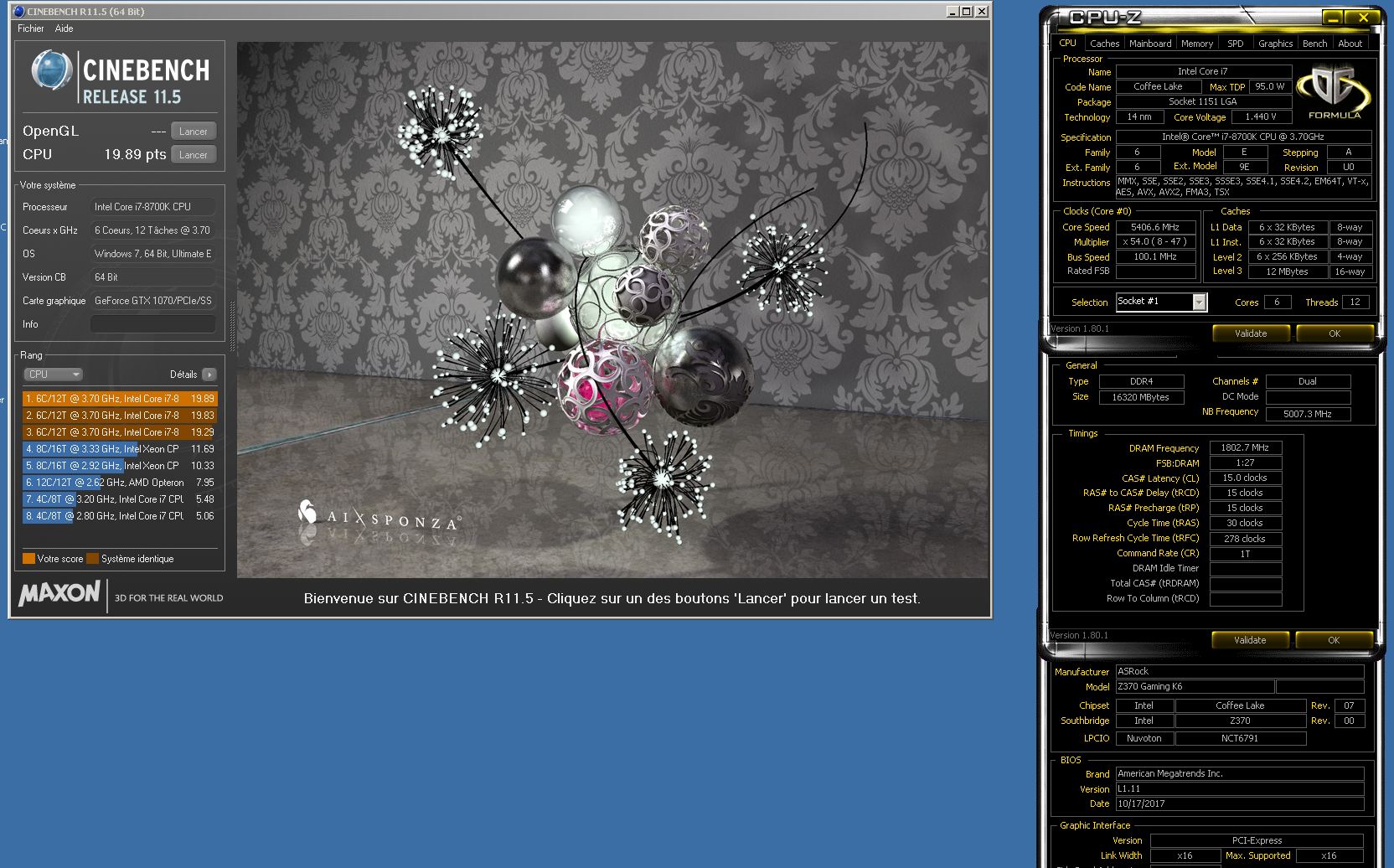Click the brown Système identique legend swatch

tap(92, 559)
